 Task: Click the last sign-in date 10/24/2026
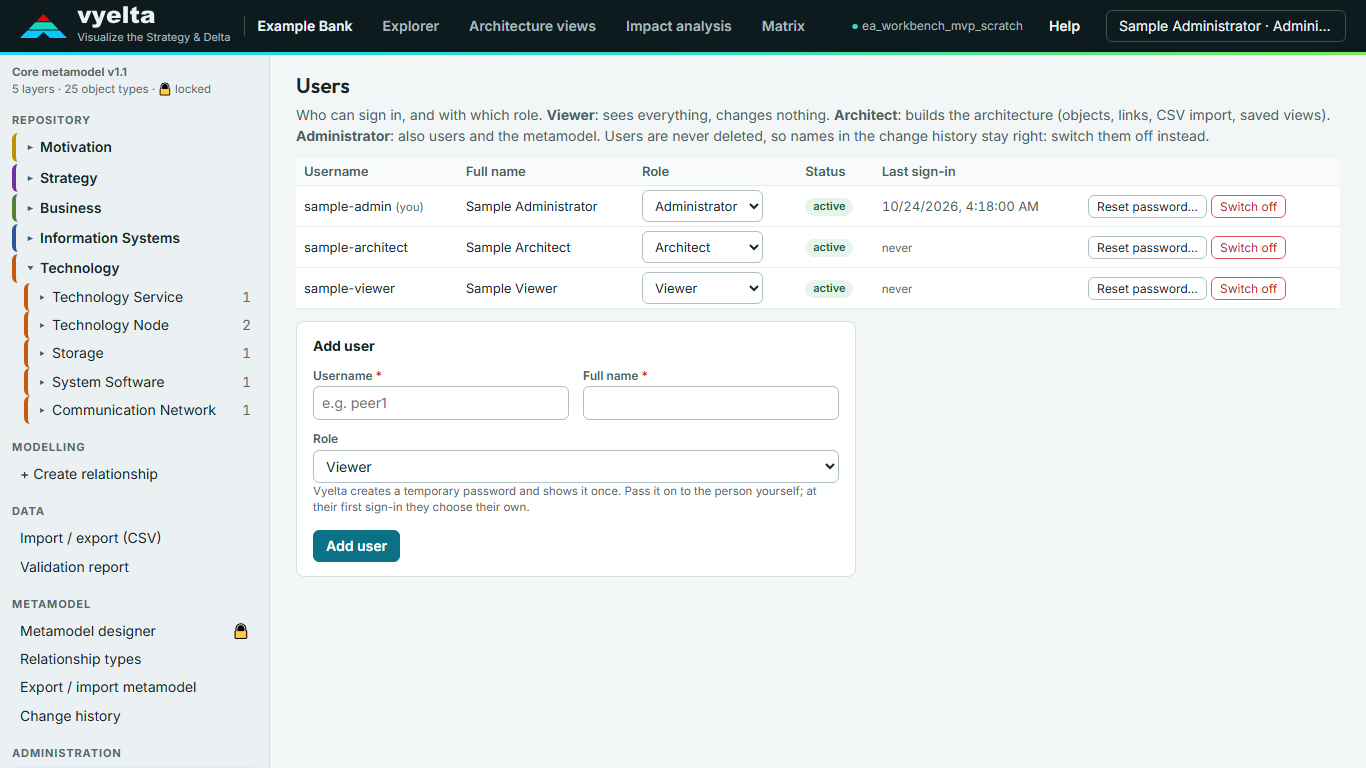click(x=960, y=207)
